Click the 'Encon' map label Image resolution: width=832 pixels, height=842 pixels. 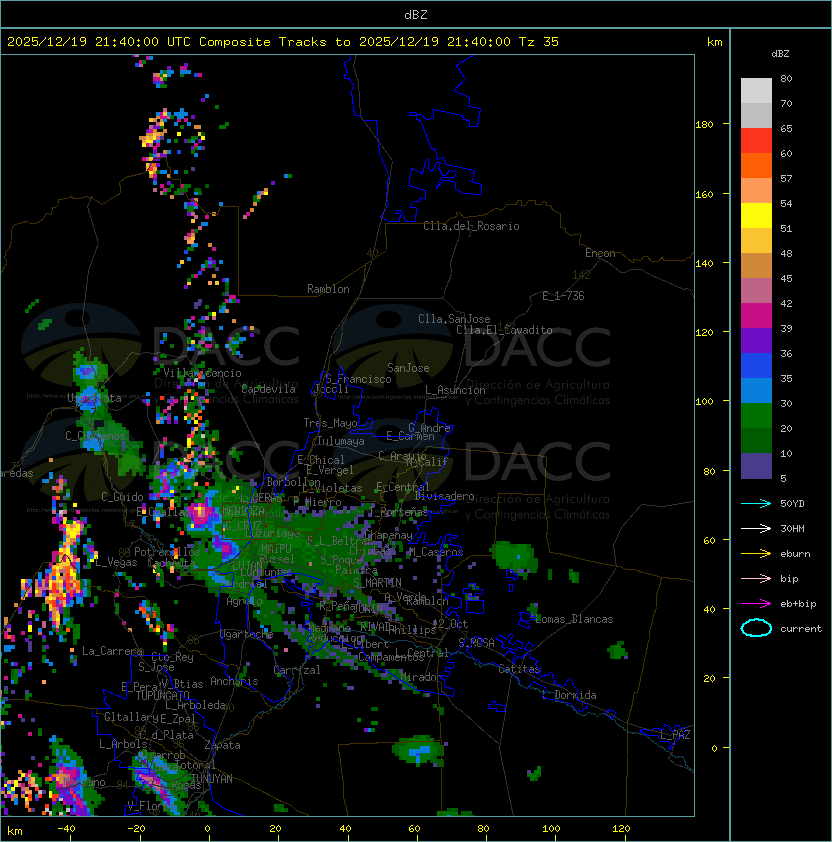click(600, 253)
